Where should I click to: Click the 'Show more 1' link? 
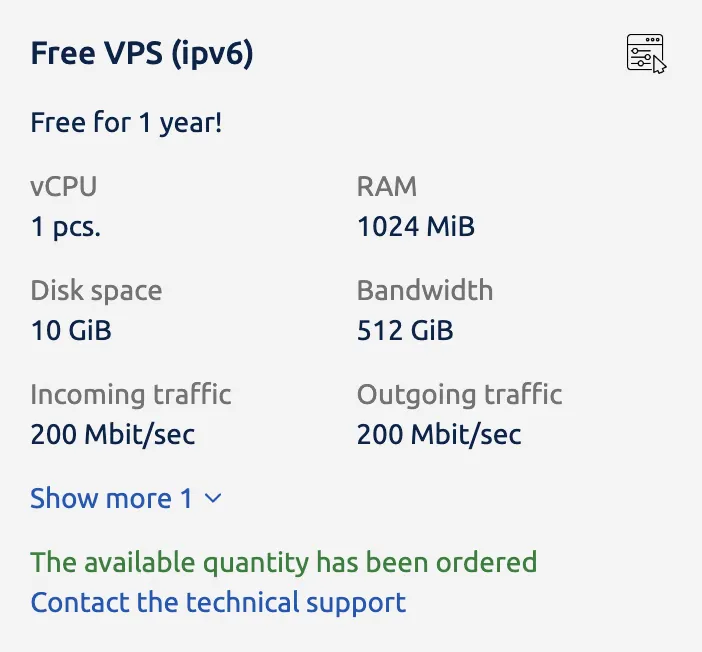(x=111, y=498)
